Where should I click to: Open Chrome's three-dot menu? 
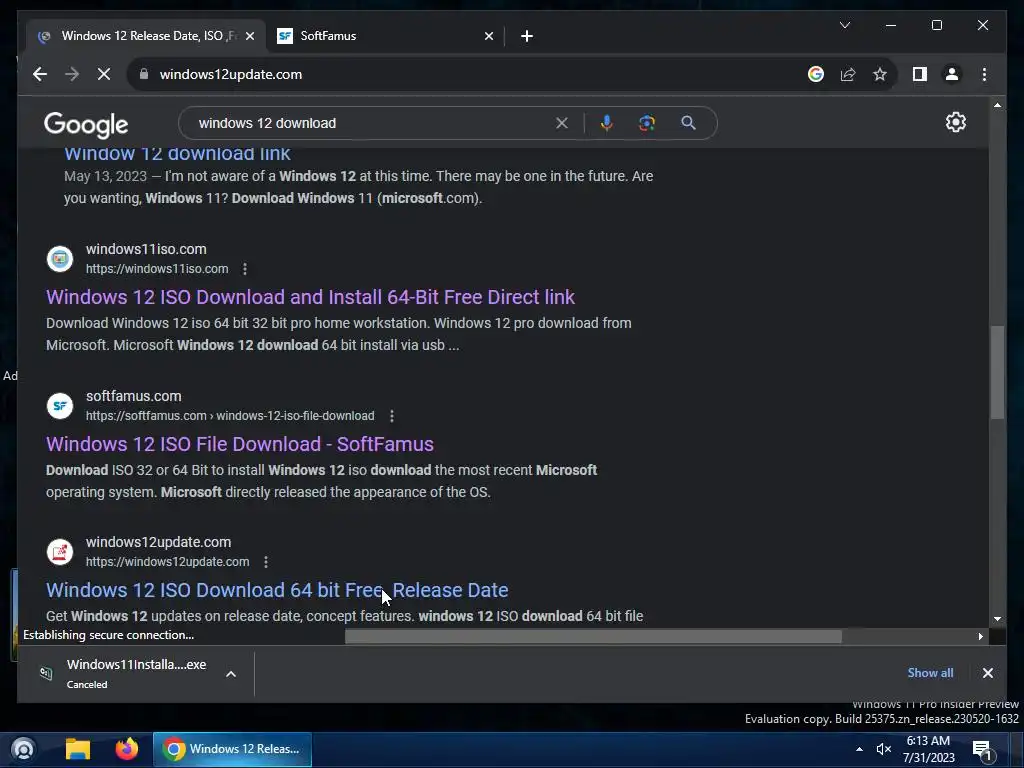pyautogui.click(x=984, y=74)
